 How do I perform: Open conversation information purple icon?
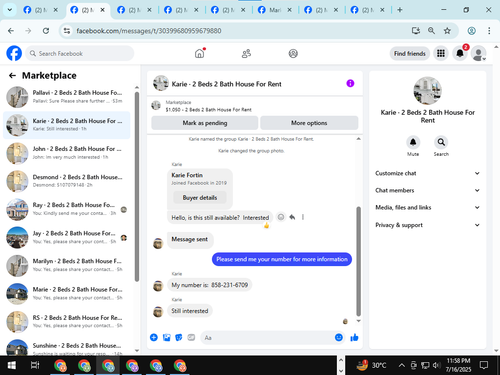click(x=350, y=83)
